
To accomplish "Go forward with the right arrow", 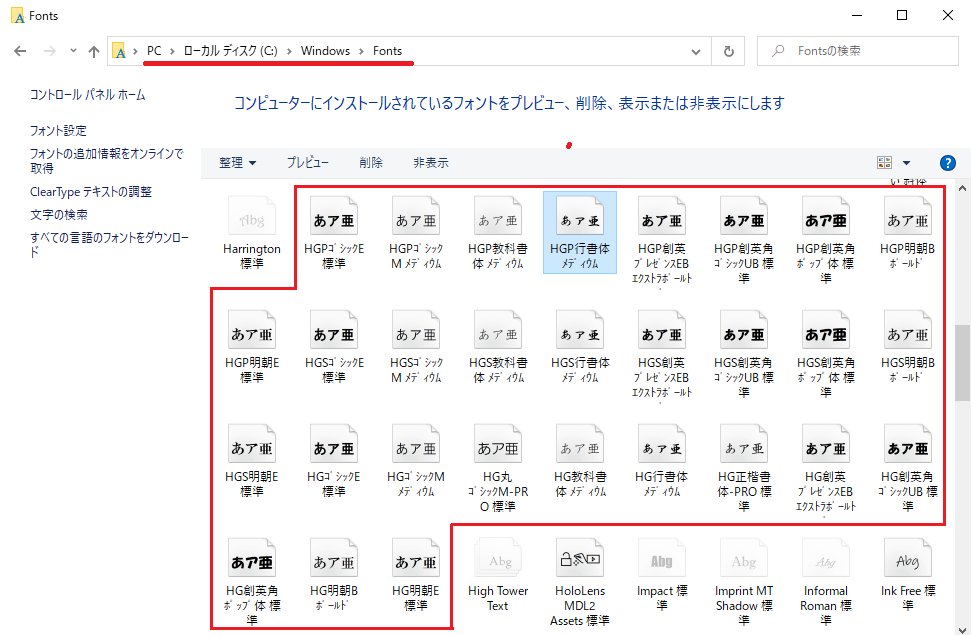I will pos(50,51).
